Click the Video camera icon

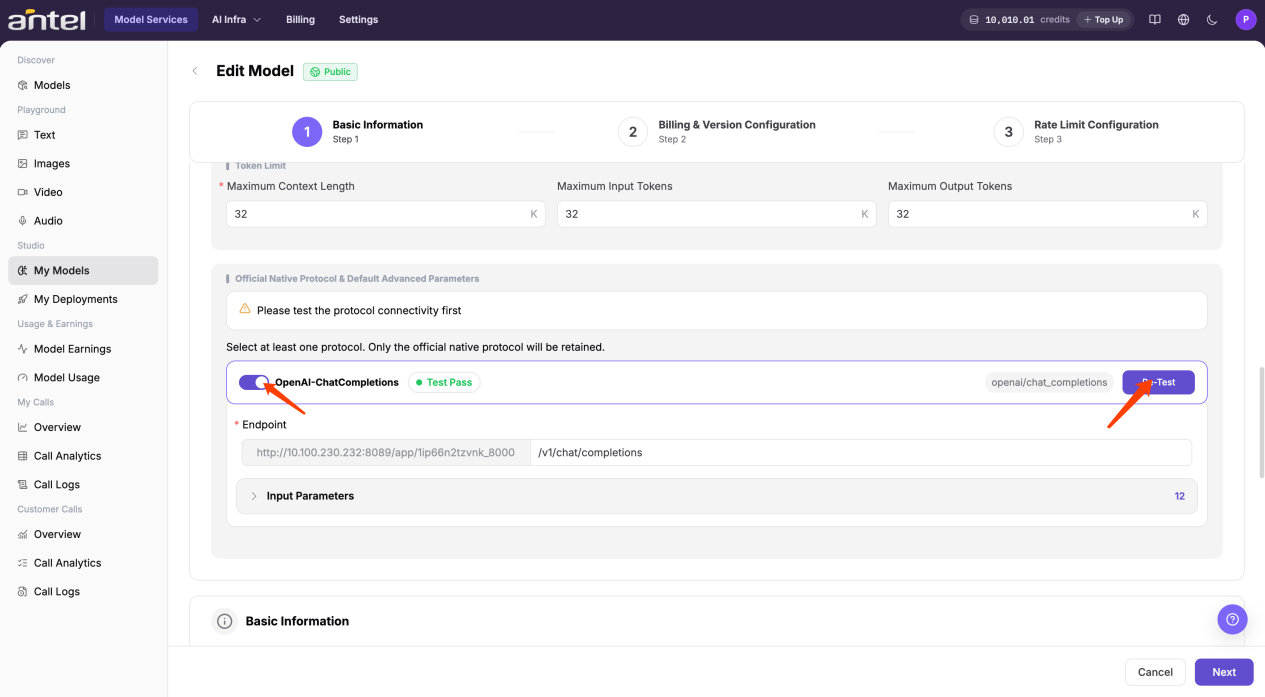pyautogui.click(x=23, y=192)
